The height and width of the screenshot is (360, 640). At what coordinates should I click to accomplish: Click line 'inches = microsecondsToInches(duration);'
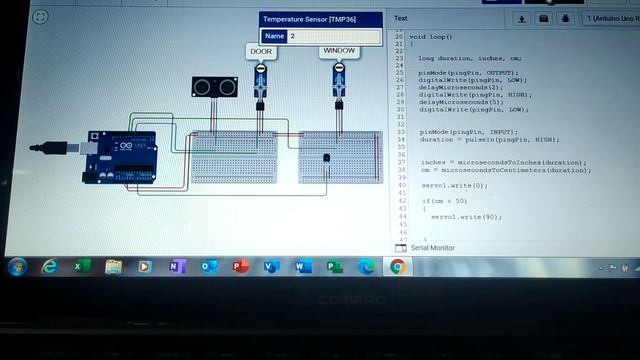tap(504, 162)
